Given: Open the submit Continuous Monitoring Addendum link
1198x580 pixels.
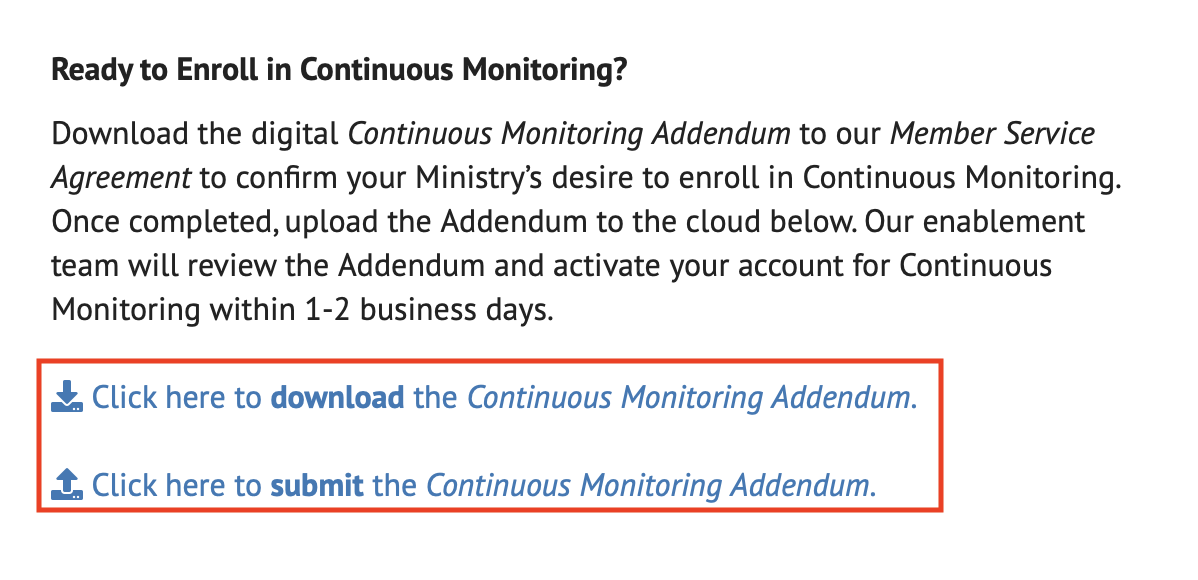Looking at the screenshot, I should coord(483,487).
